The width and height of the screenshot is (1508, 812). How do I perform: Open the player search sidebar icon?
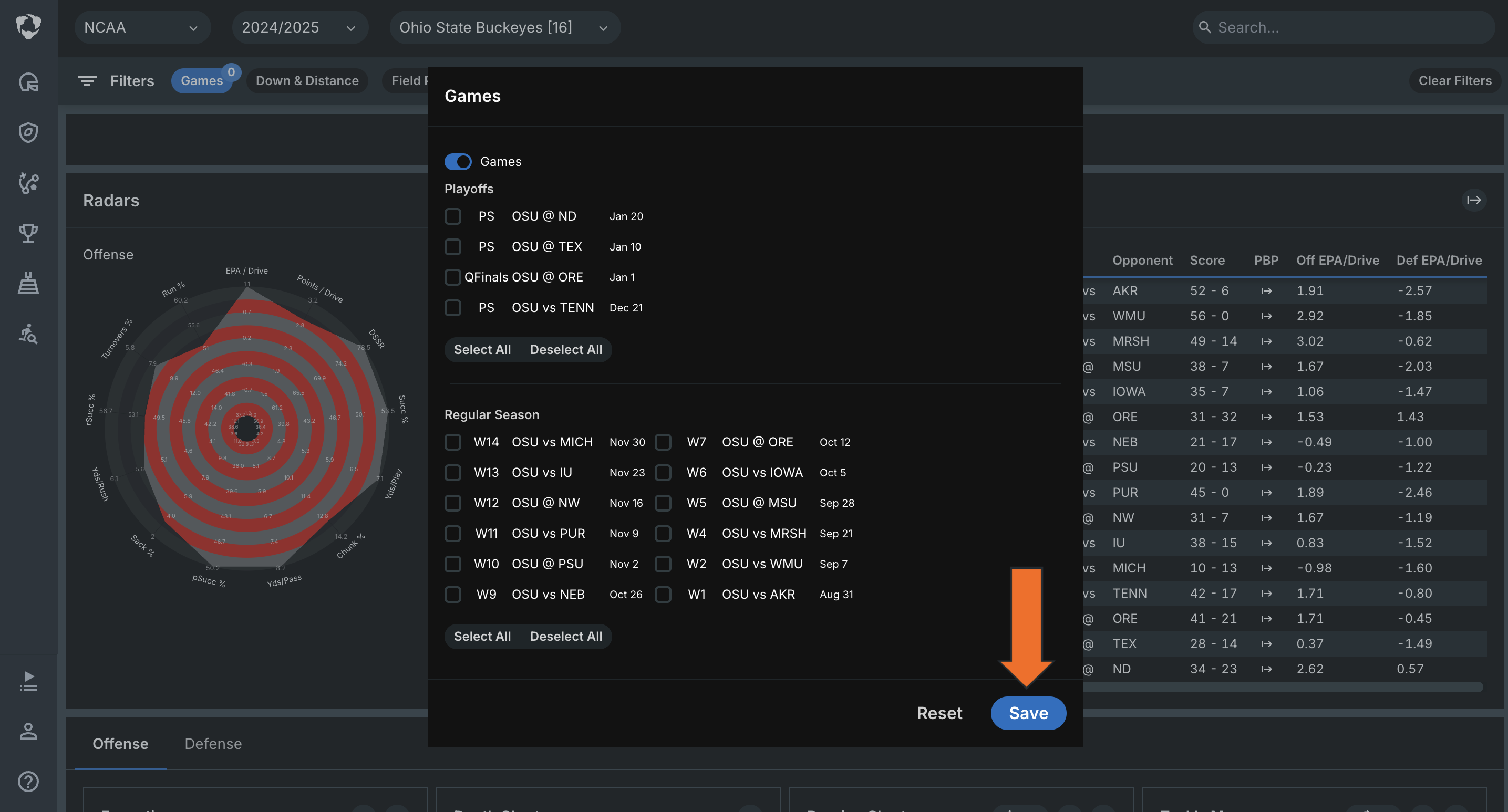coord(28,334)
